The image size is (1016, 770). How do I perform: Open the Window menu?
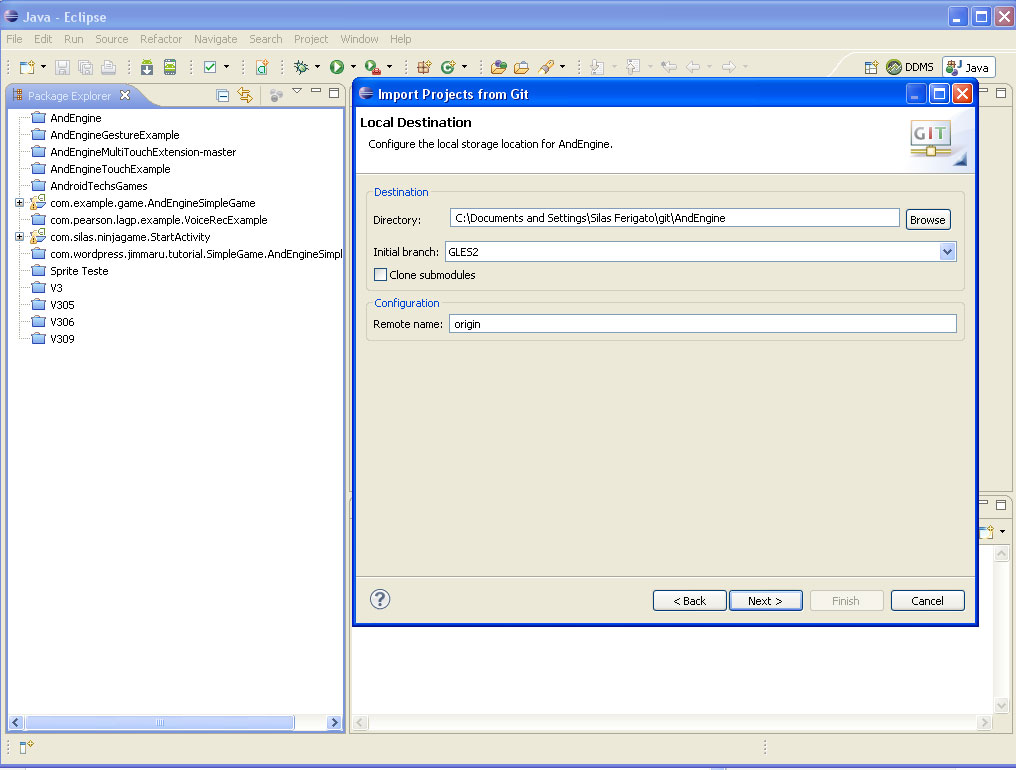(359, 39)
